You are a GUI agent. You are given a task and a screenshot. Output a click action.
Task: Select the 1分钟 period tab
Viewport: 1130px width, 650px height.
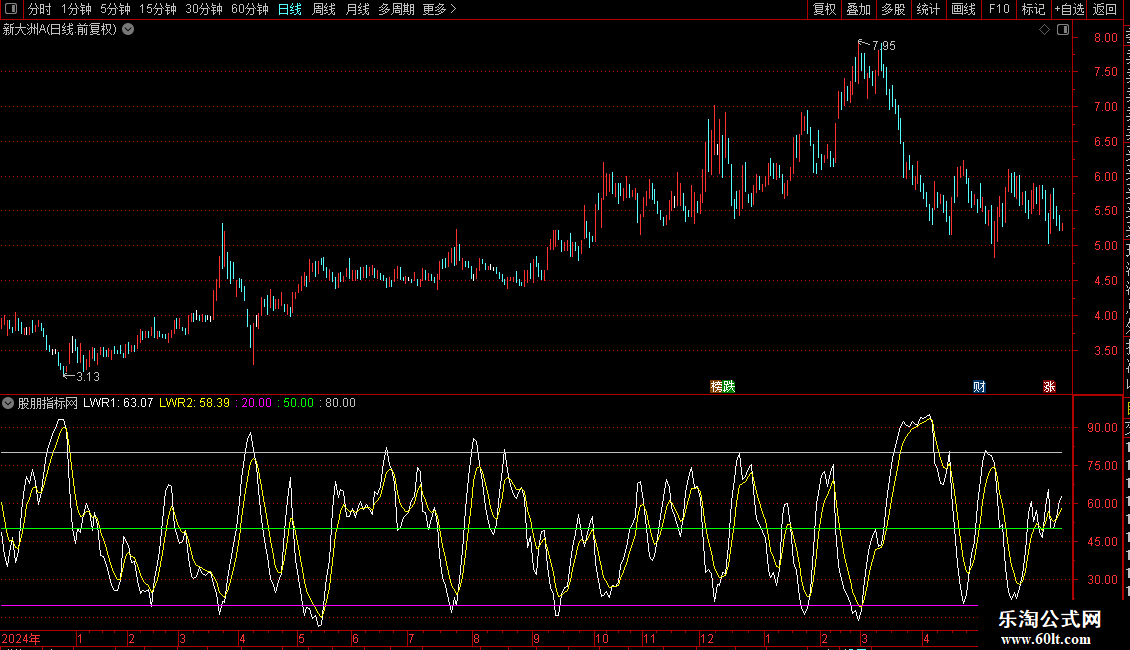pyautogui.click(x=76, y=9)
